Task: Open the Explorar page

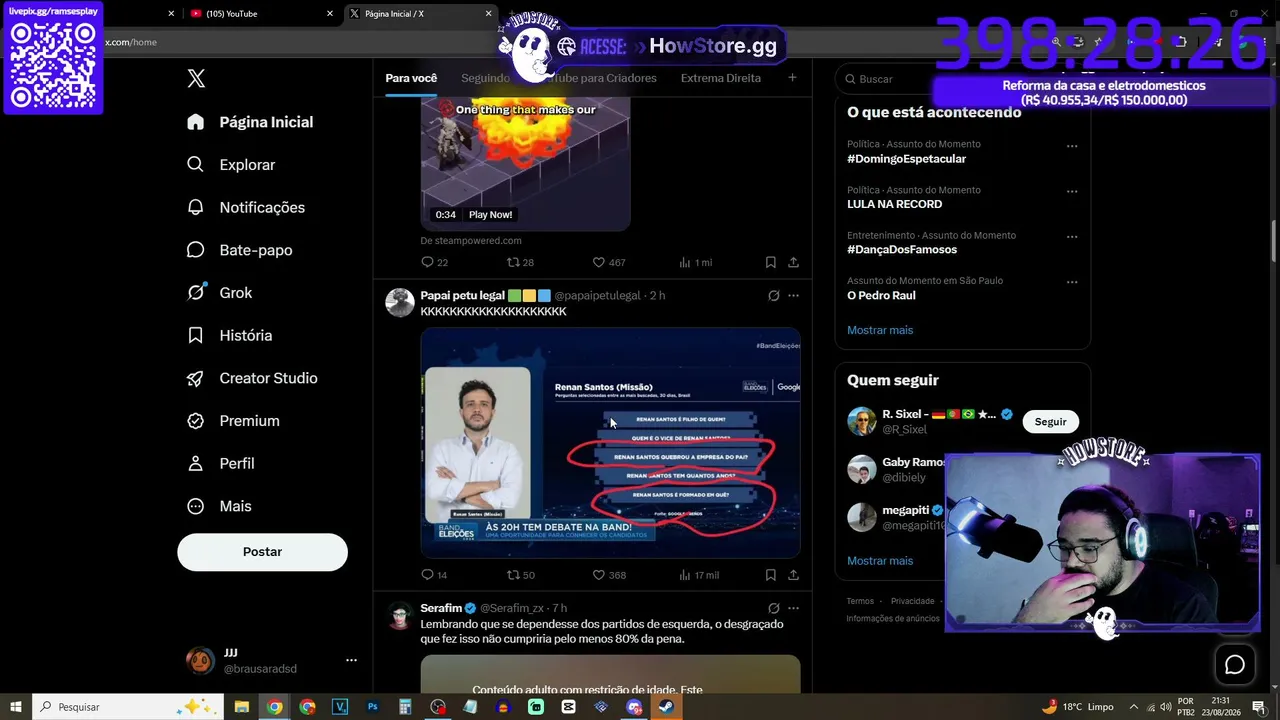Action: pyautogui.click(x=231, y=165)
